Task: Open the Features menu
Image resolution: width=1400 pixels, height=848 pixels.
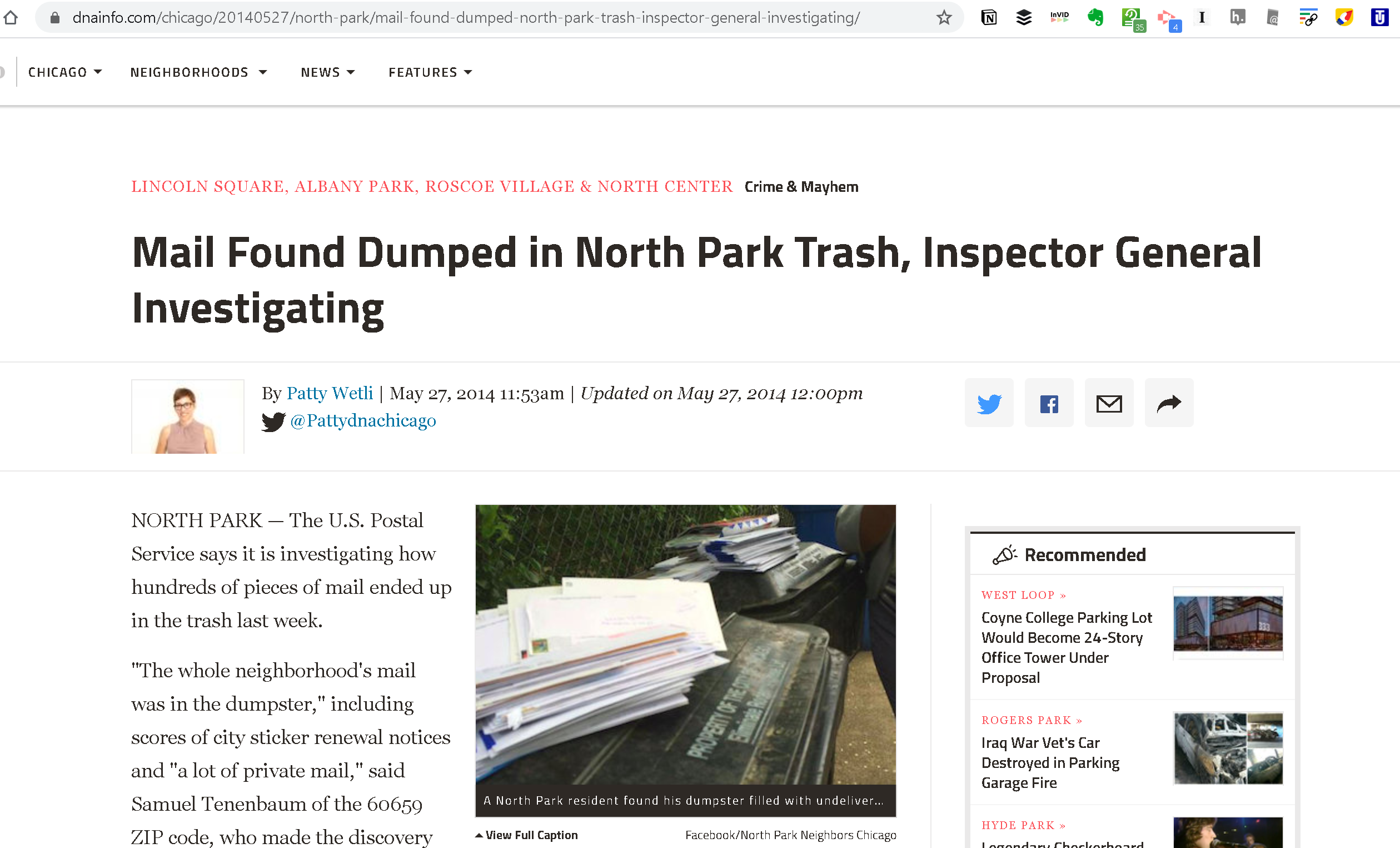Action: (x=430, y=72)
